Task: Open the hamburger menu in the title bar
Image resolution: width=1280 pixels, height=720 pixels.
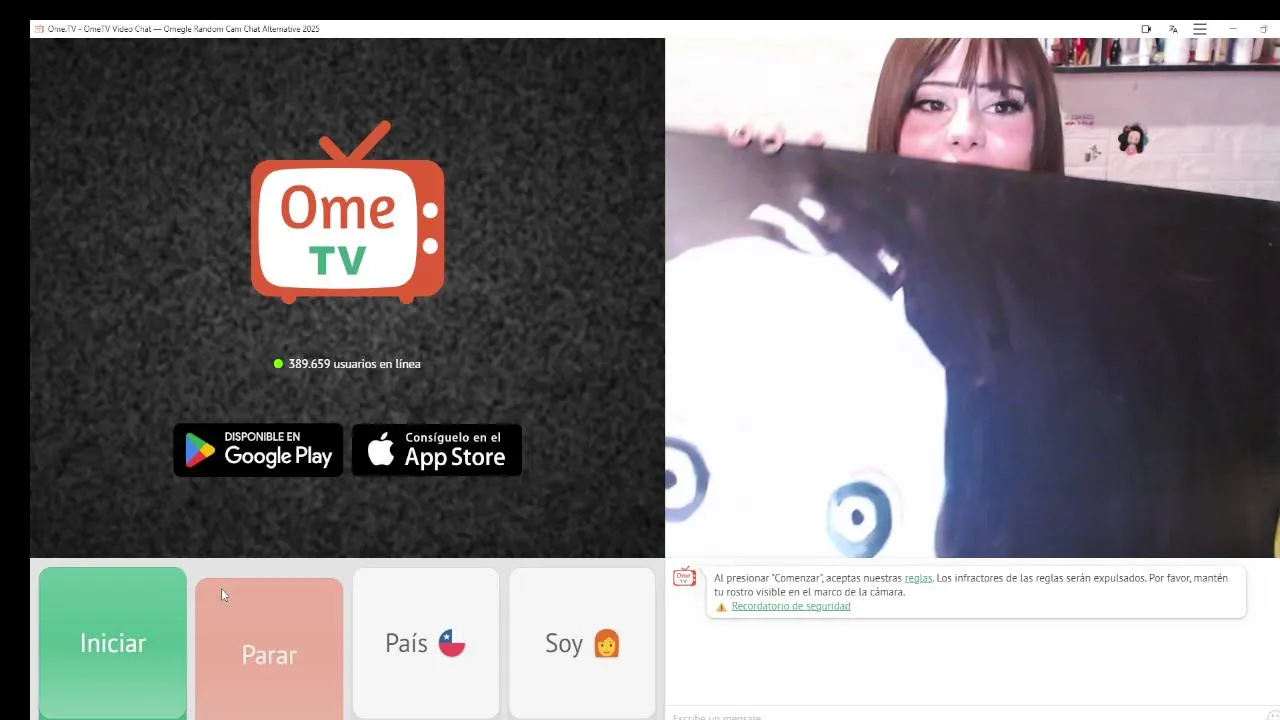Action: tap(1200, 29)
